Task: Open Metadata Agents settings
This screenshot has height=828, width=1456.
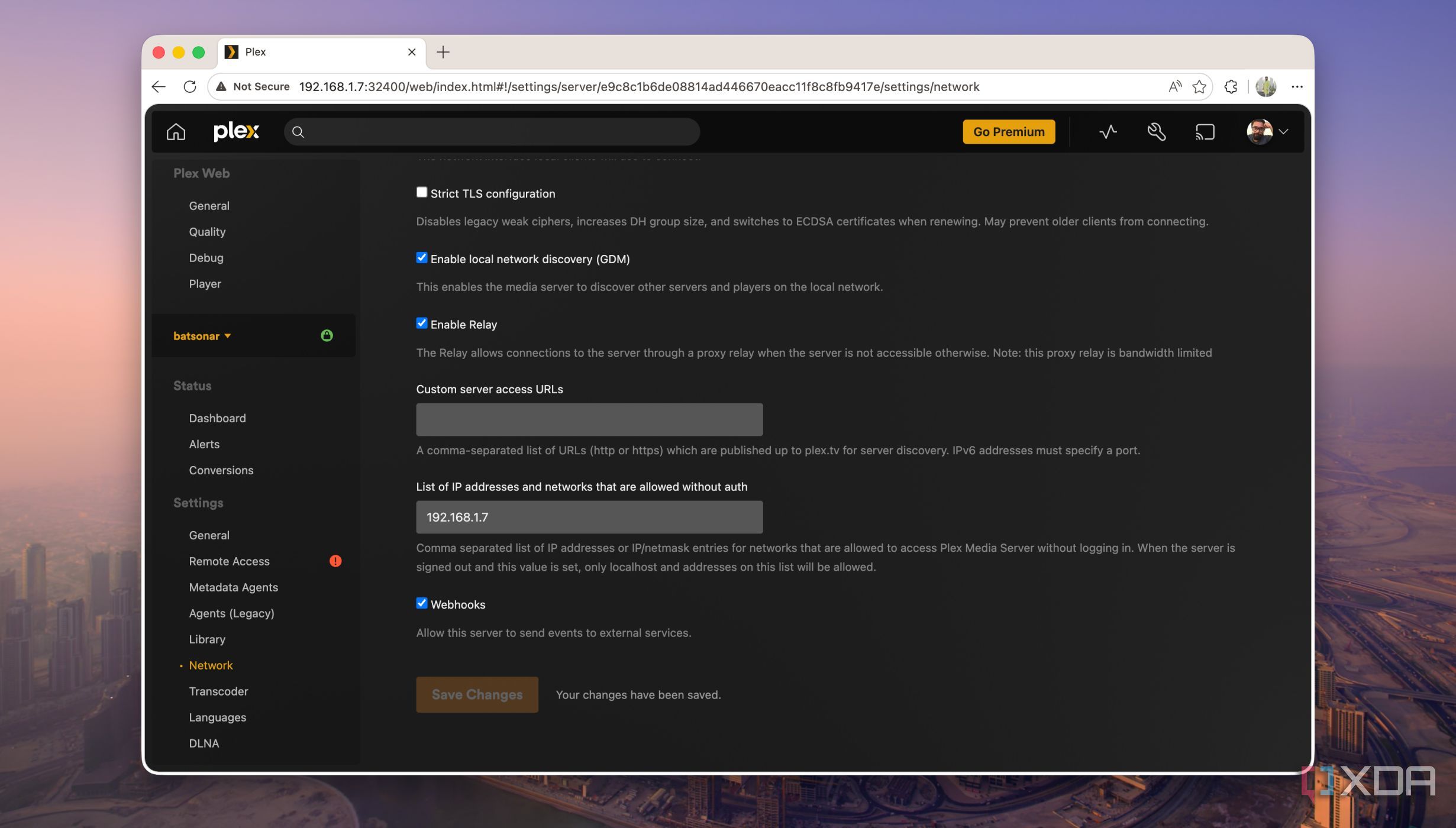Action: 233,587
